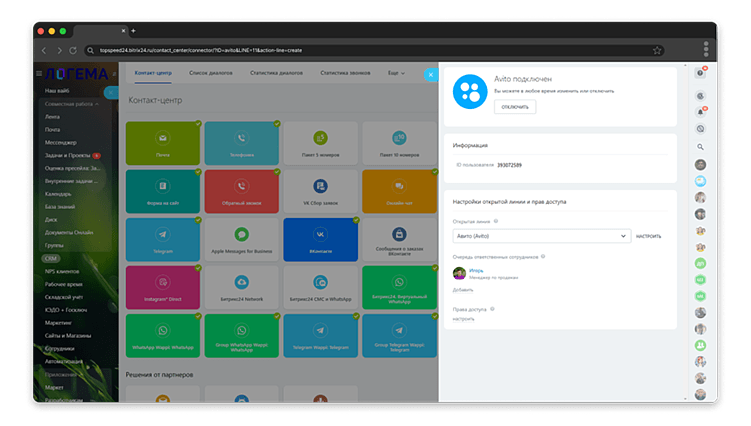Open the Почта connector tile
The image size is (751, 426).
(163, 143)
